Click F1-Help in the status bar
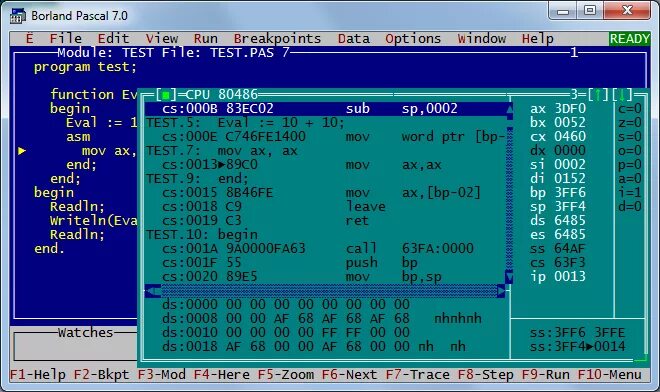This screenshot has width=660, height=392. coord(37,375)
